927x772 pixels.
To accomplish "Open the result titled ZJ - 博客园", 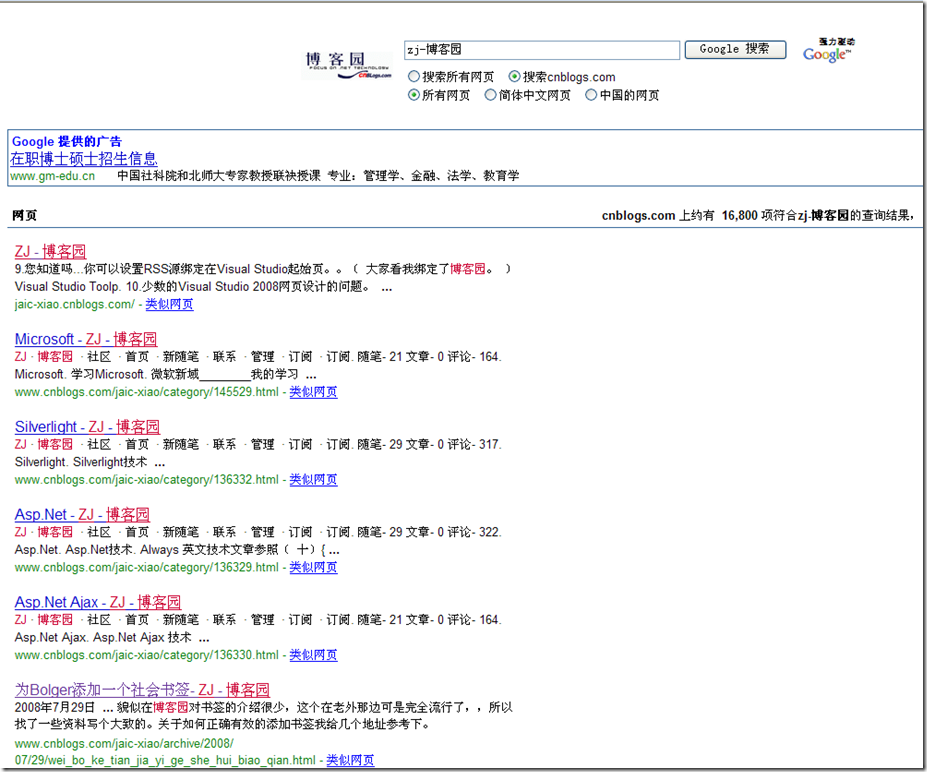I will [x=50, y=251].
